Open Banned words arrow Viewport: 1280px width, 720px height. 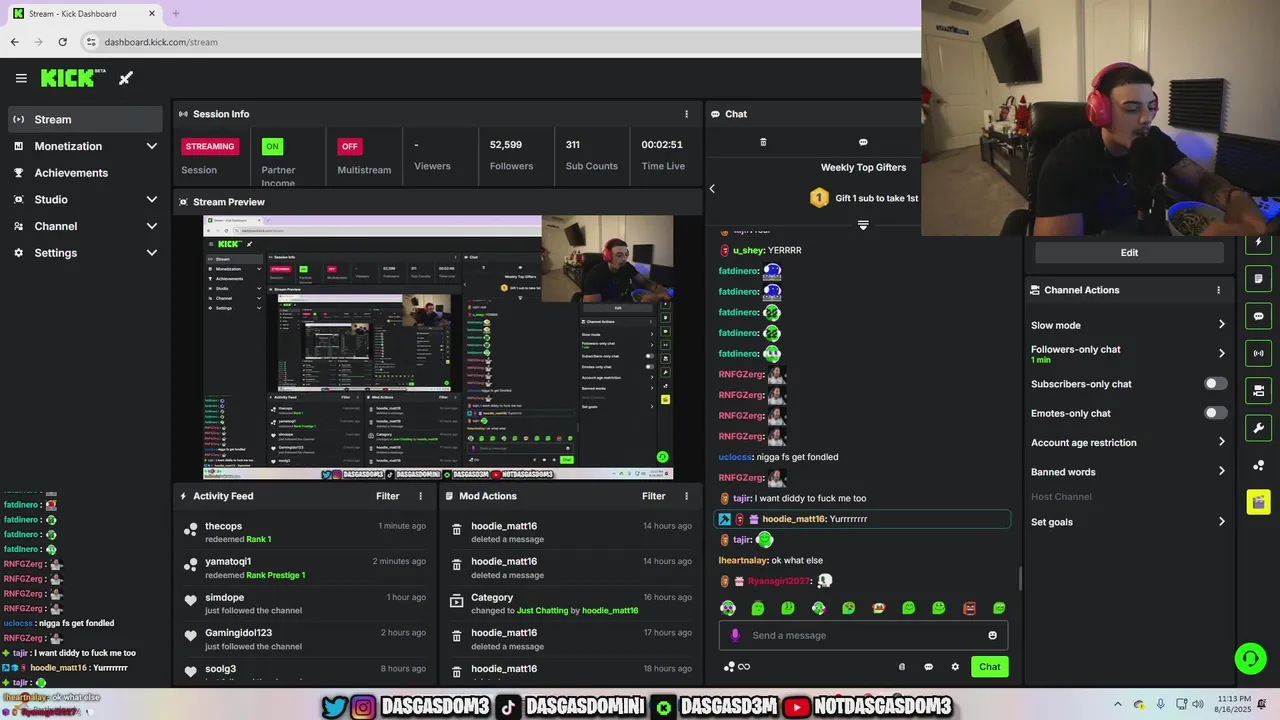(x=1221, y=472)
